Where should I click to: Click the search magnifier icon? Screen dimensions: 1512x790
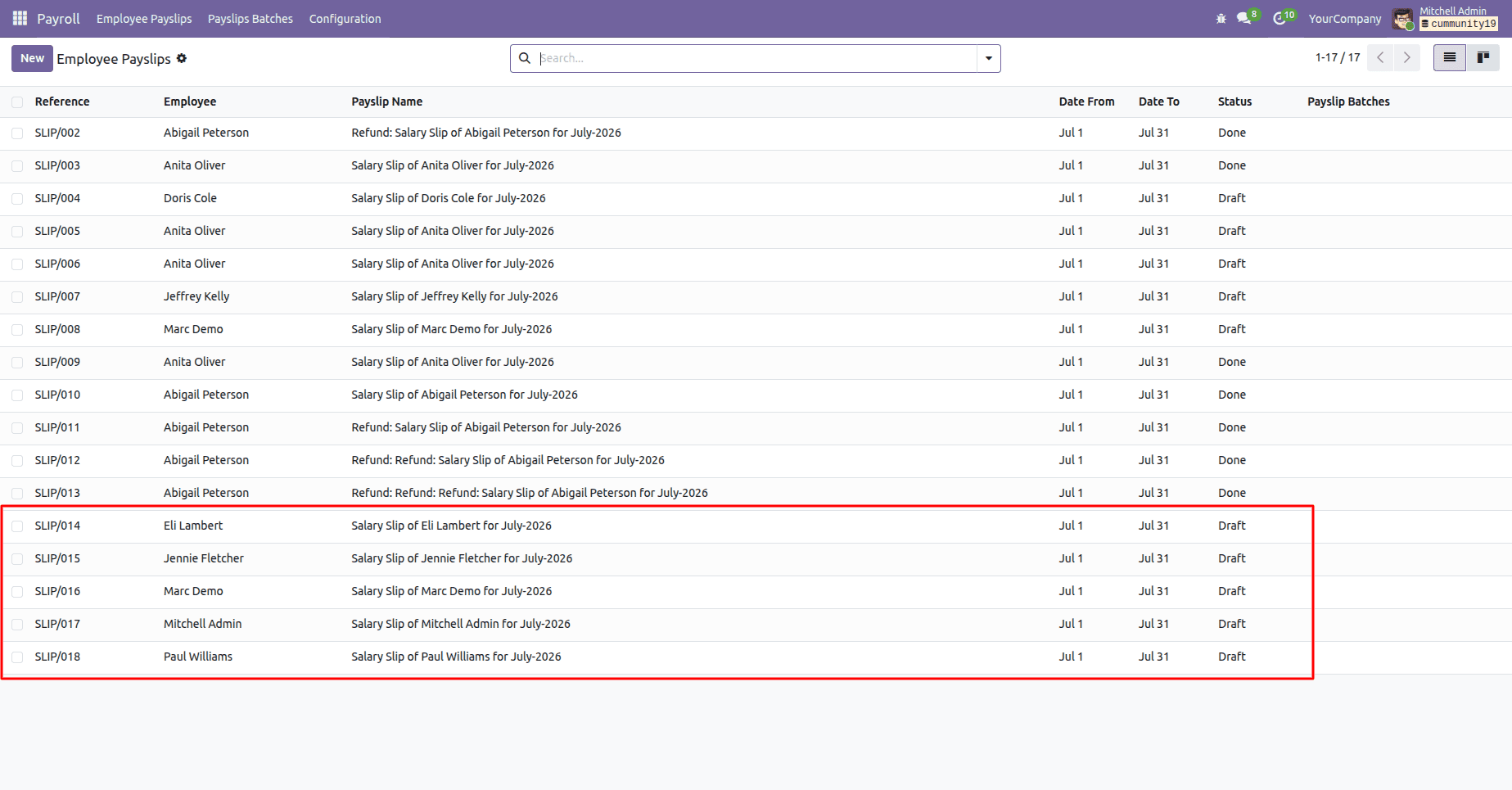[525, 58]
